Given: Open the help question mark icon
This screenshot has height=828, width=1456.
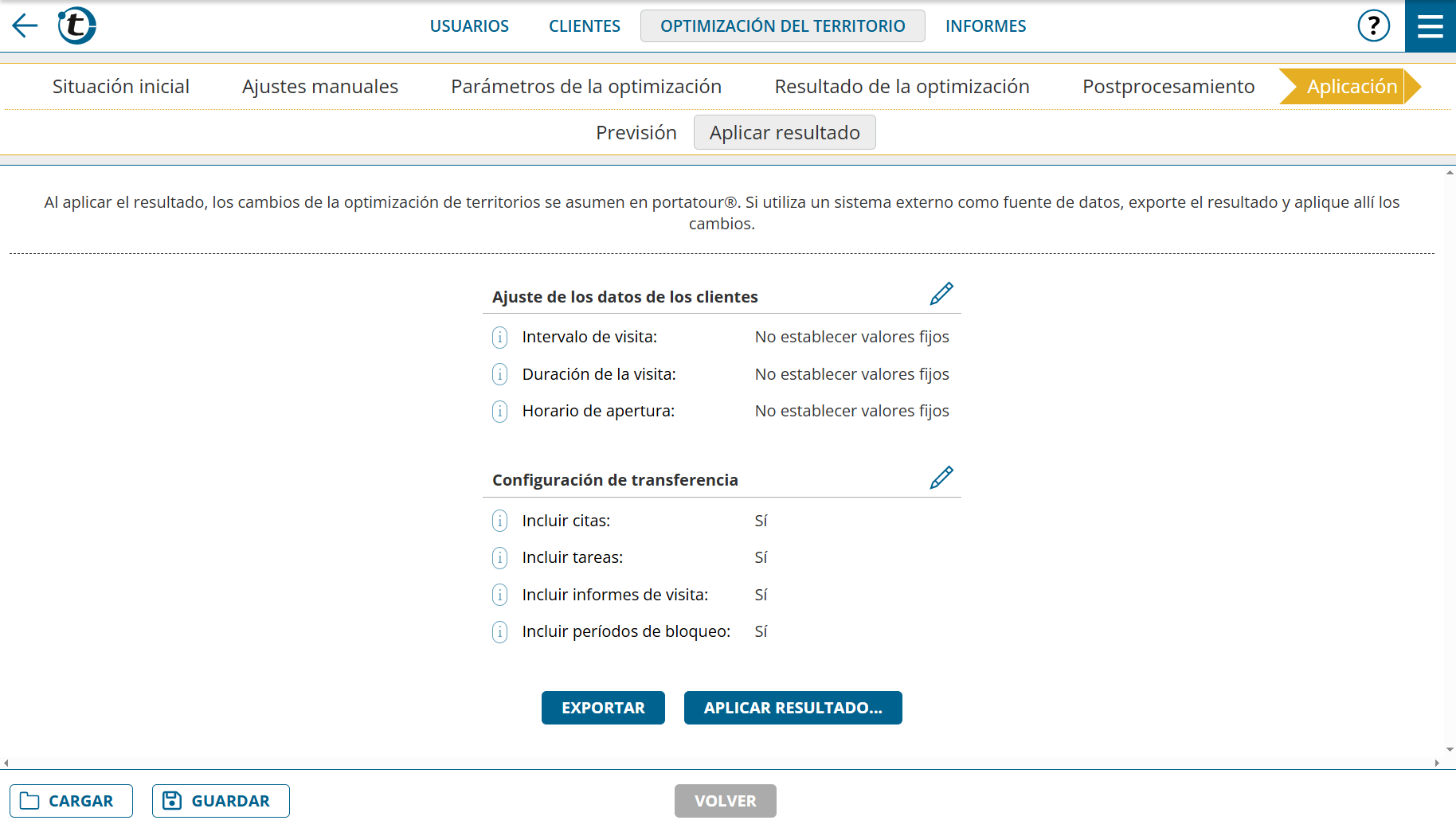Looking at the screenshot, I should [x=1373, y=25].
